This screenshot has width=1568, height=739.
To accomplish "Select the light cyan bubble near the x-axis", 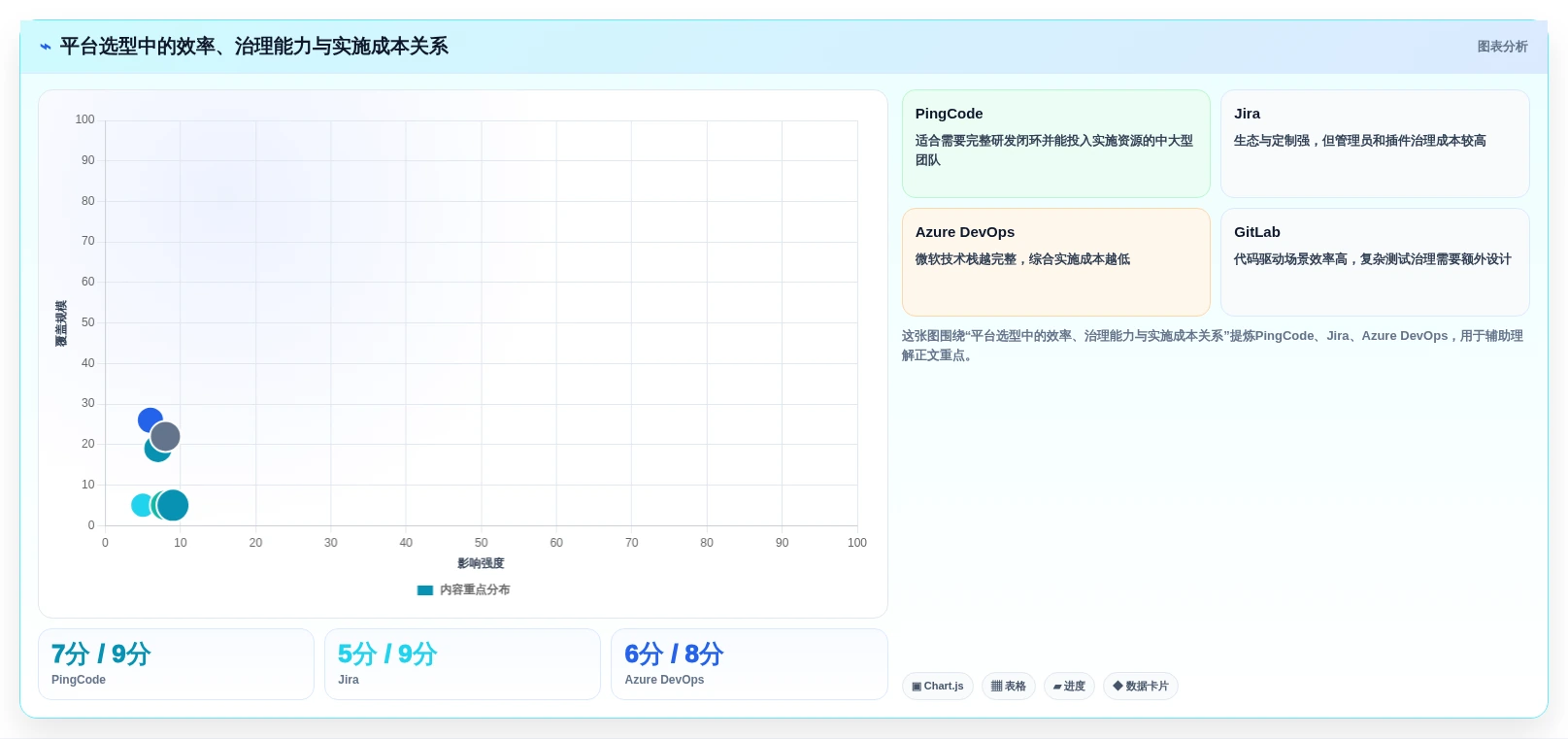I will (142, 505).
